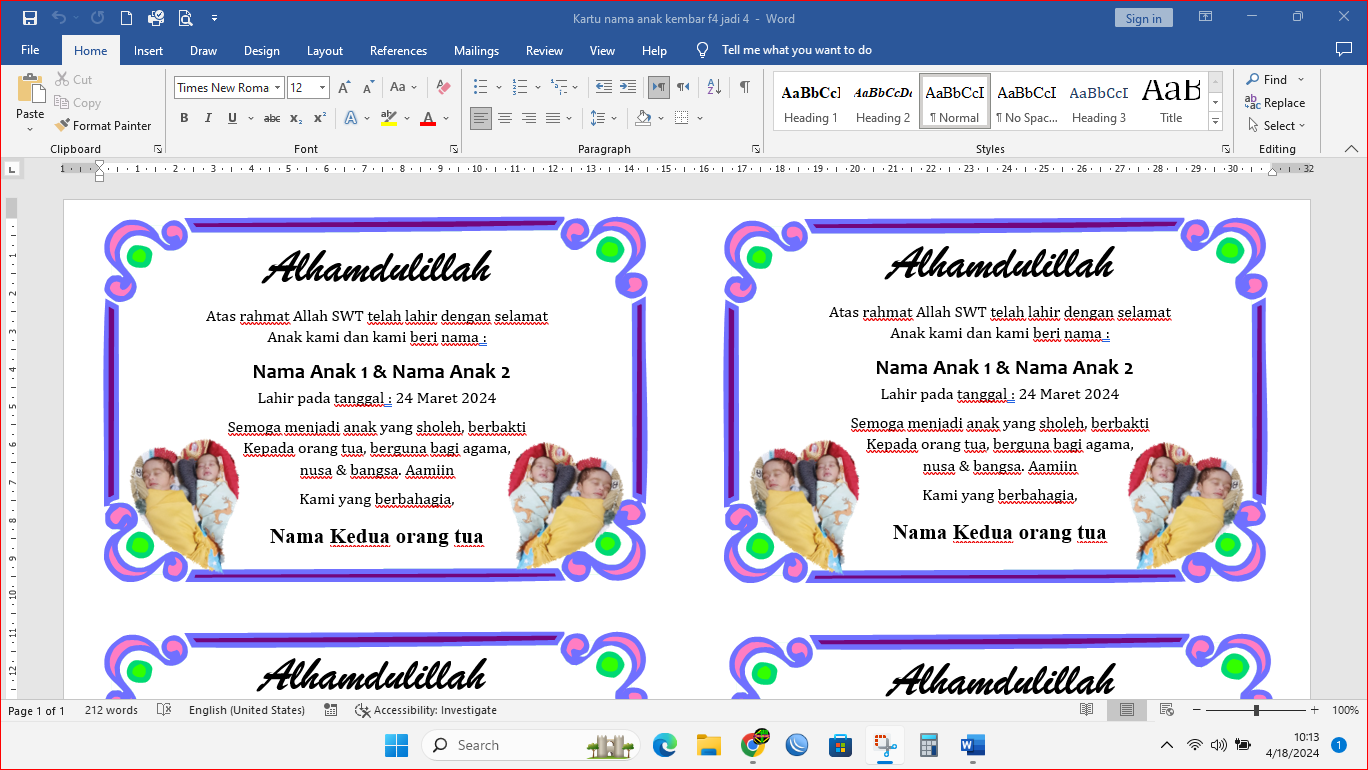This screenshot has width=1368, height=770.
Task: Open the numbering list dropdown arrow
Action: coord(538,87)
